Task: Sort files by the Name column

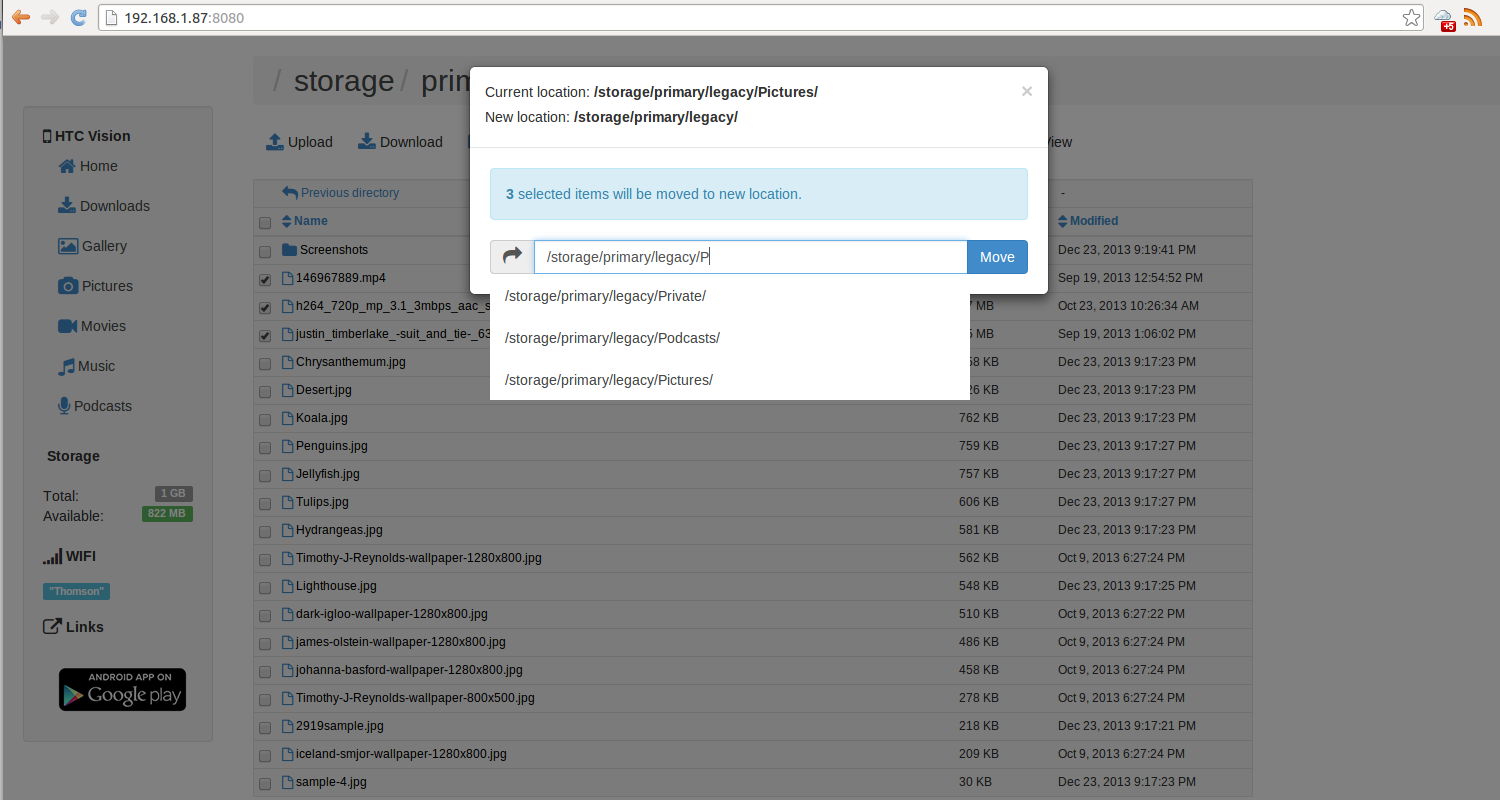Action: [x=305, y=221]
